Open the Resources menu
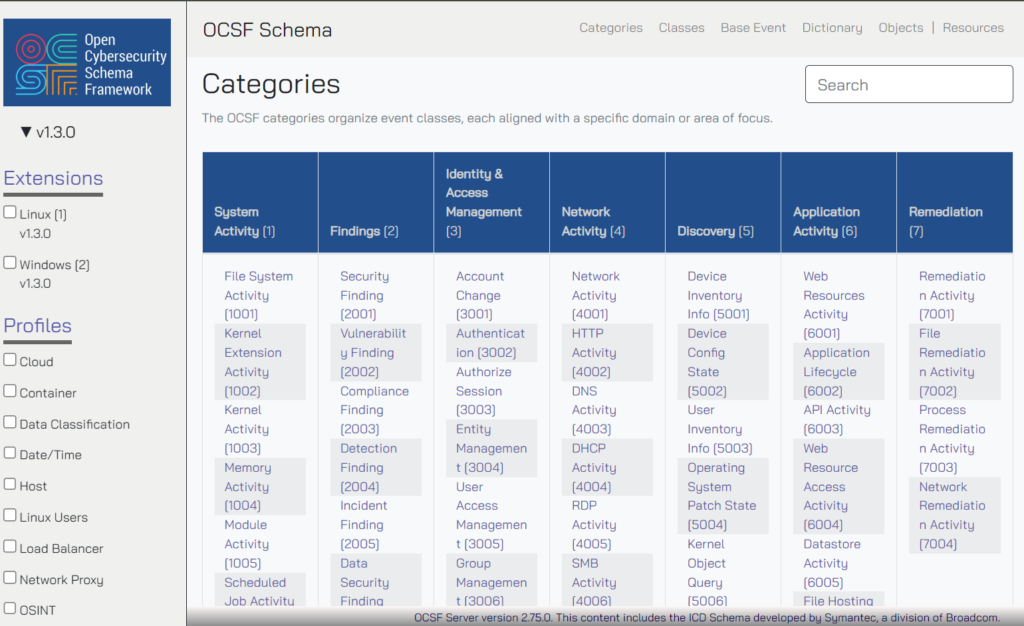The image size is (1024, 626). (973, 28)
